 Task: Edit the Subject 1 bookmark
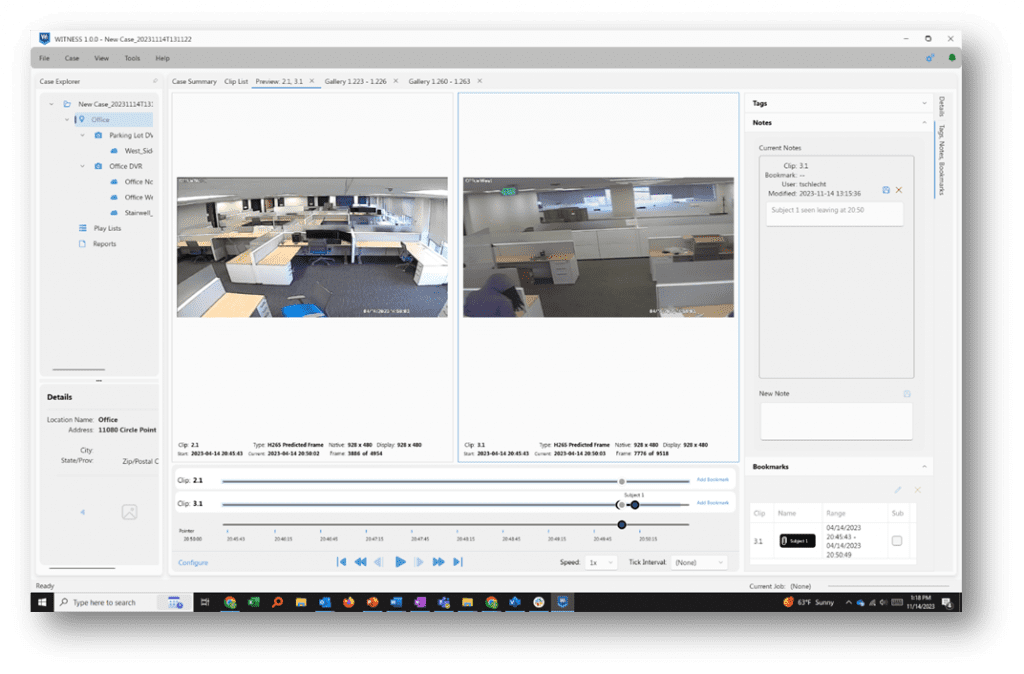pyautogui.click(x=897, y=490)
